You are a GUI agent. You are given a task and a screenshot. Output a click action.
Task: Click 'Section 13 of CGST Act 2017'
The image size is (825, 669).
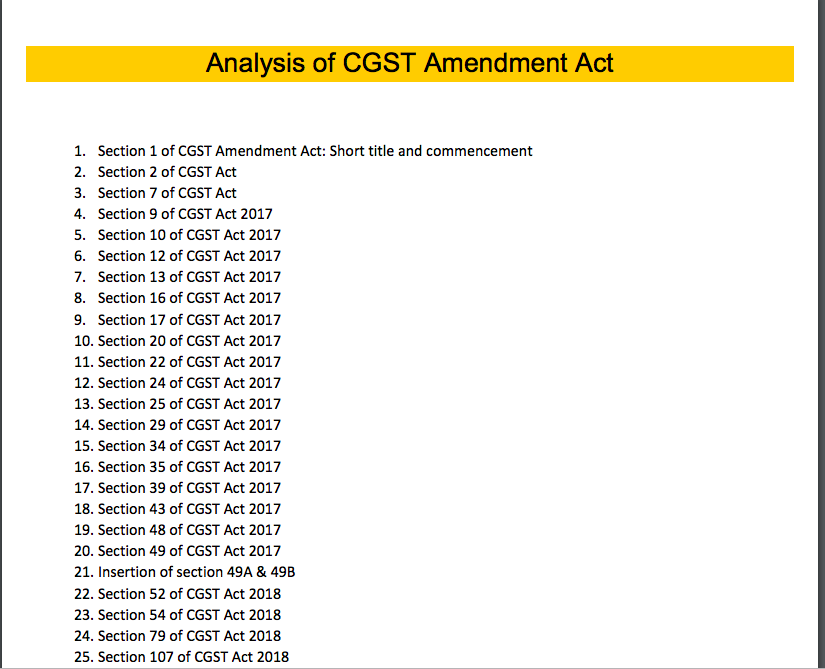point(189,277)
